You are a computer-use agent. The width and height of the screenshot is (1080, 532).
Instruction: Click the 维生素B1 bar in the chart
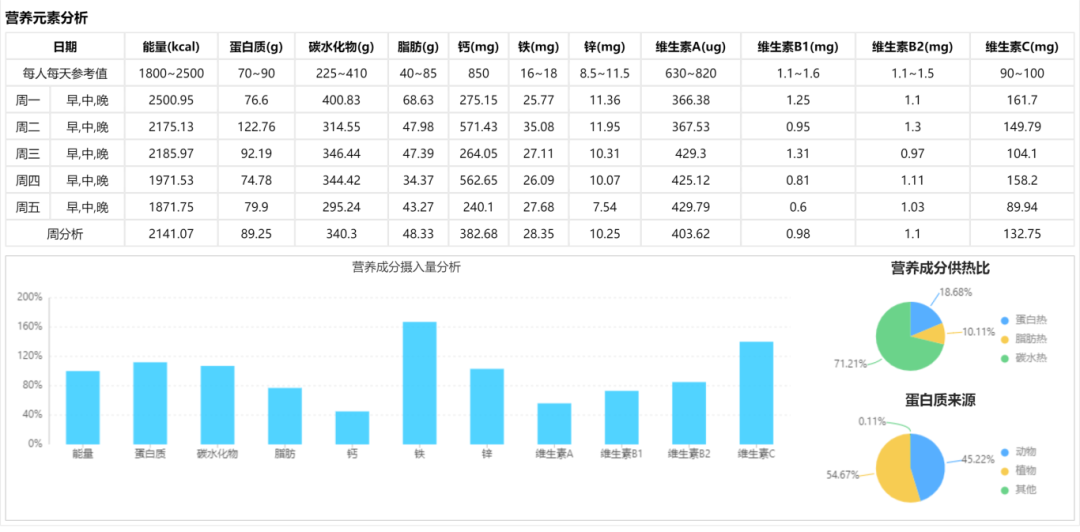[622, 418]
